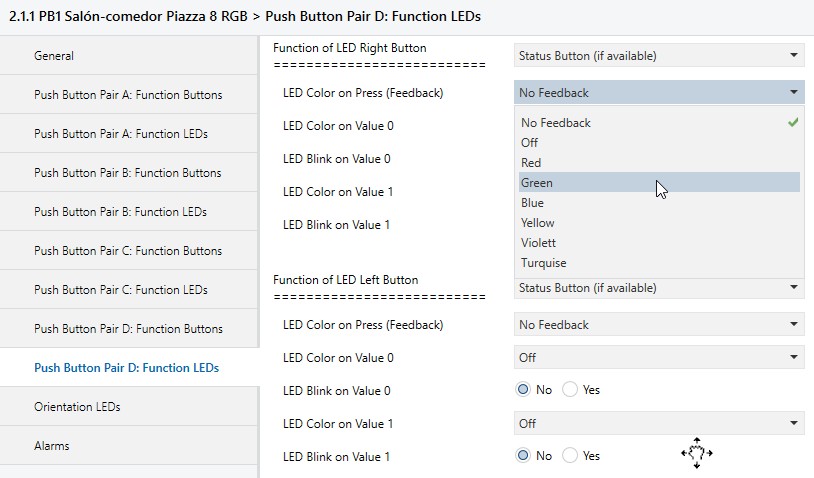Select Yellow from the dropdown list

(x=538, y=223)
